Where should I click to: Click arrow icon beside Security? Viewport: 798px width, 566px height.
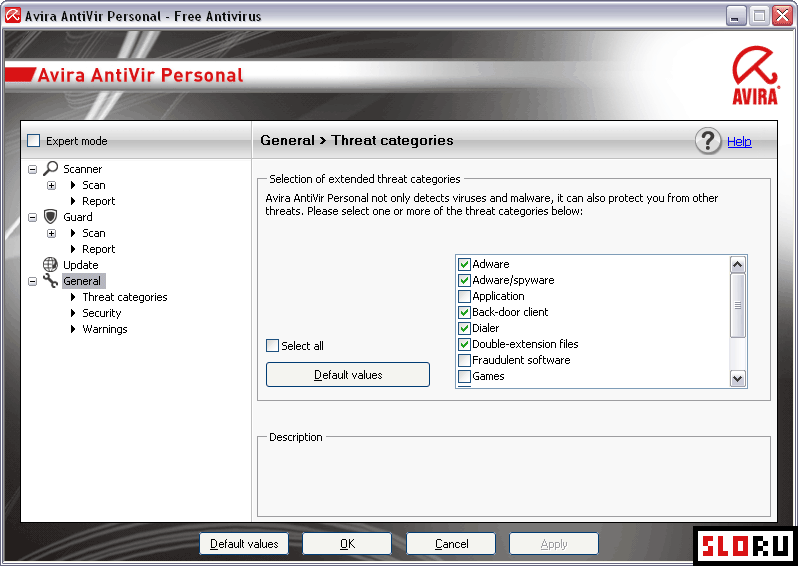(73, 313)
